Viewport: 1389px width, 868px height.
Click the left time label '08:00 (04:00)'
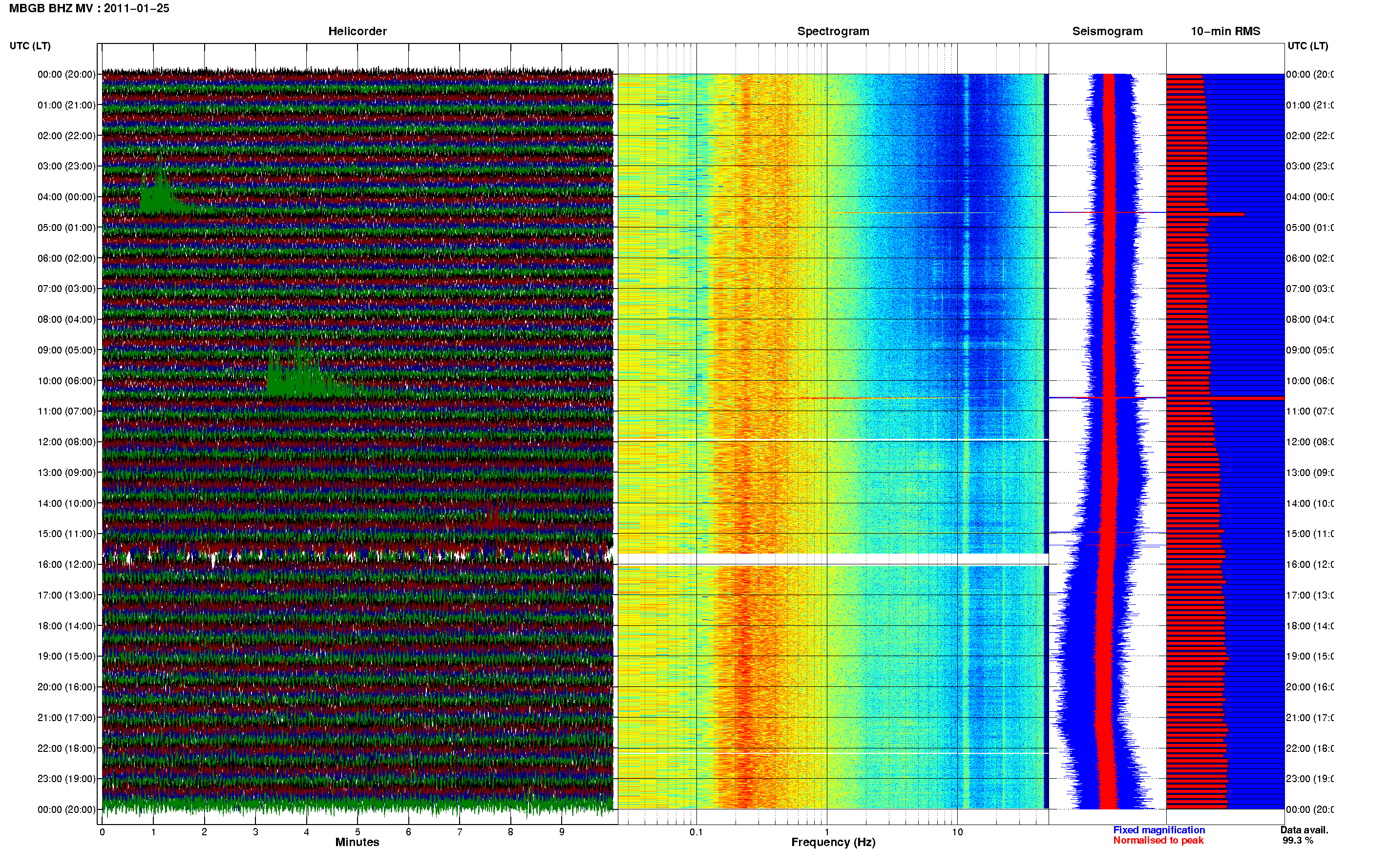[x=66, y=319]
